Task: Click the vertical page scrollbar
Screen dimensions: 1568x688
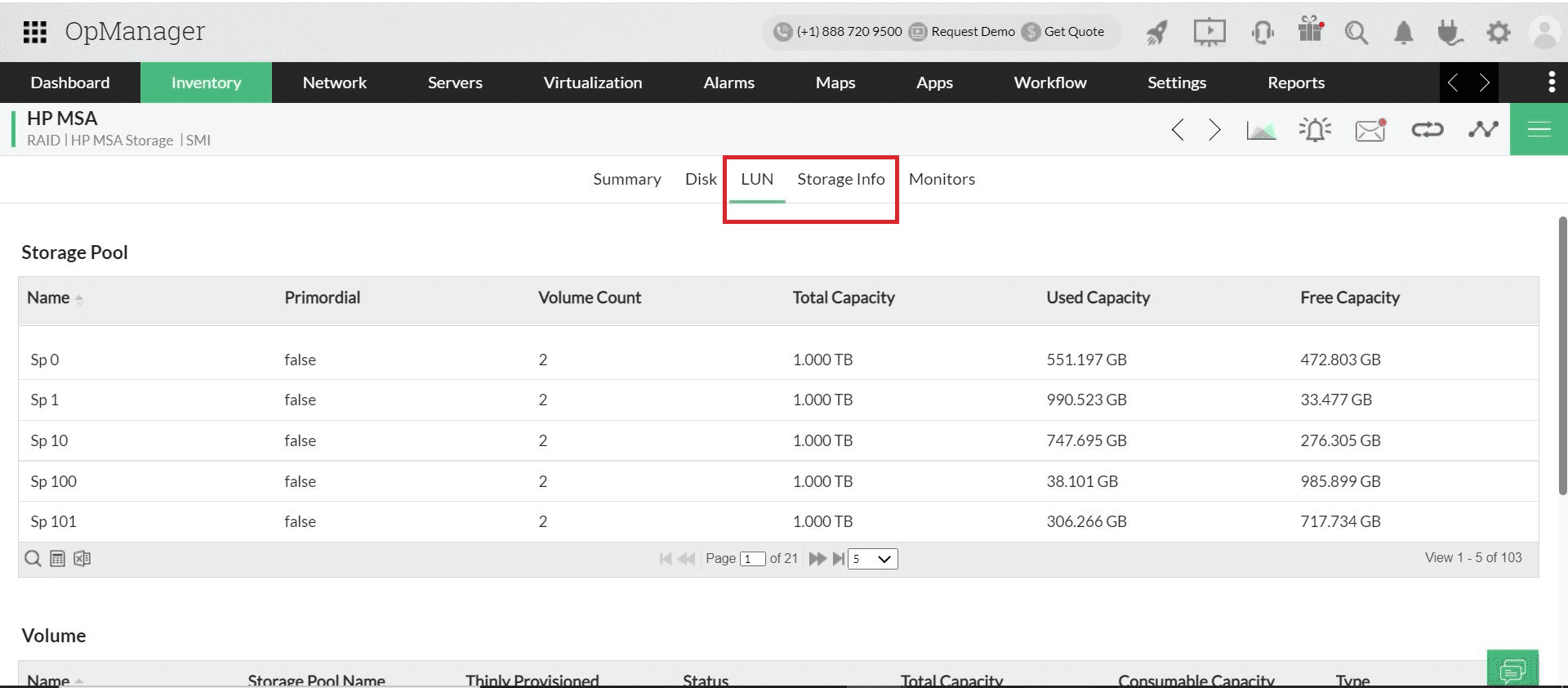Action: click(1563, 355)
